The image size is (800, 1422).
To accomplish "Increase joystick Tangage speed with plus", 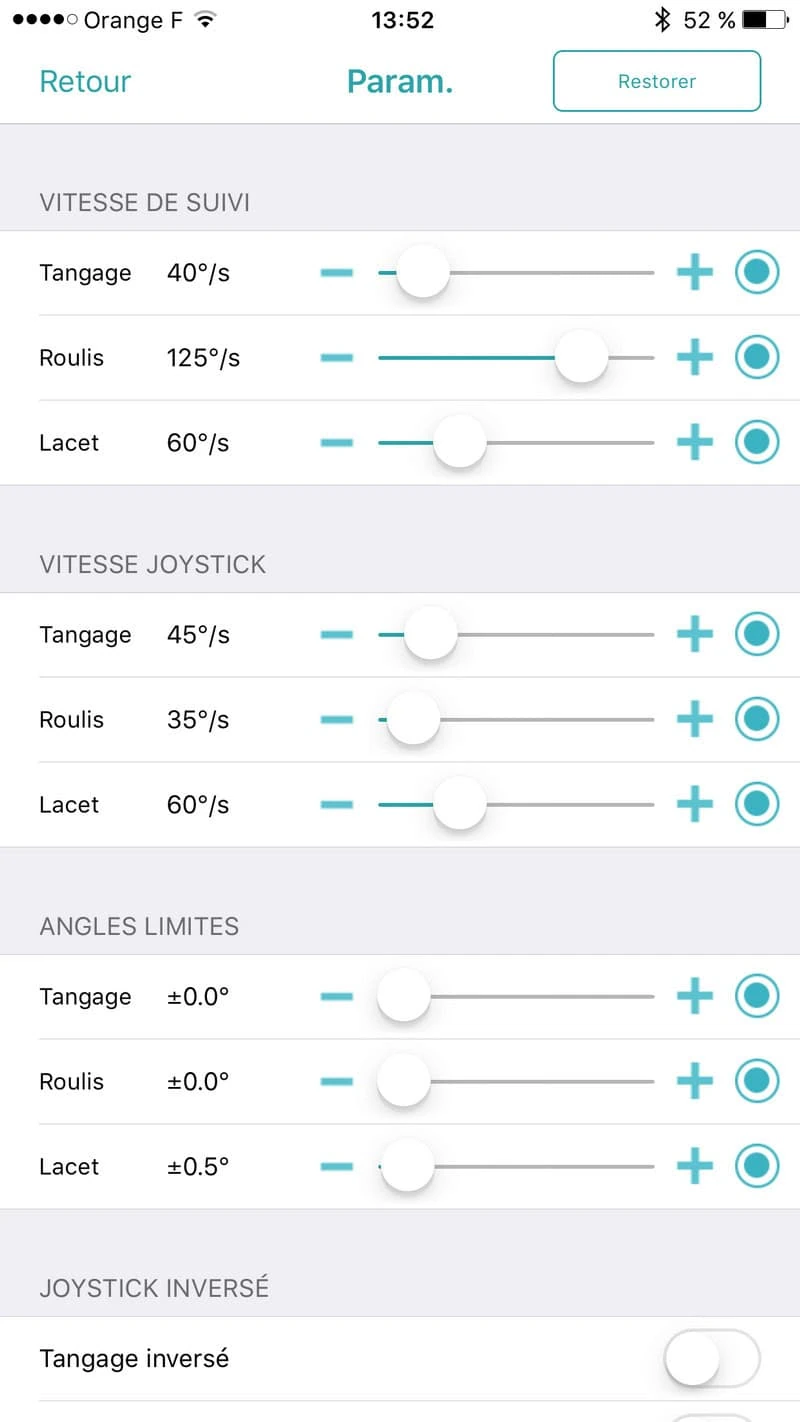I will click(x=695, y=634).
